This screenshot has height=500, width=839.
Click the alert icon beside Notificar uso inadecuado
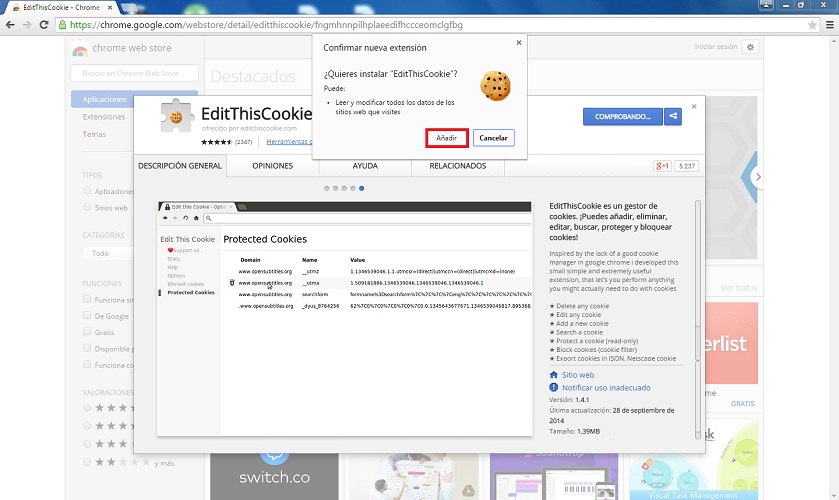point(554,388)
